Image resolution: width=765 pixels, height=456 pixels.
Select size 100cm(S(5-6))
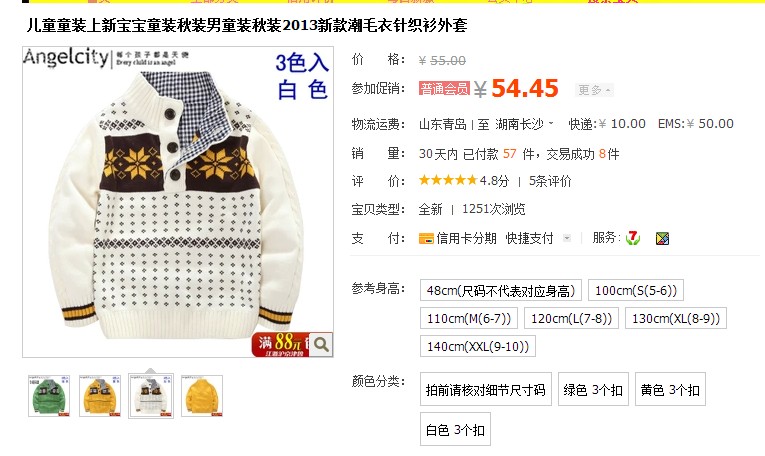click(x=636, y=290)
